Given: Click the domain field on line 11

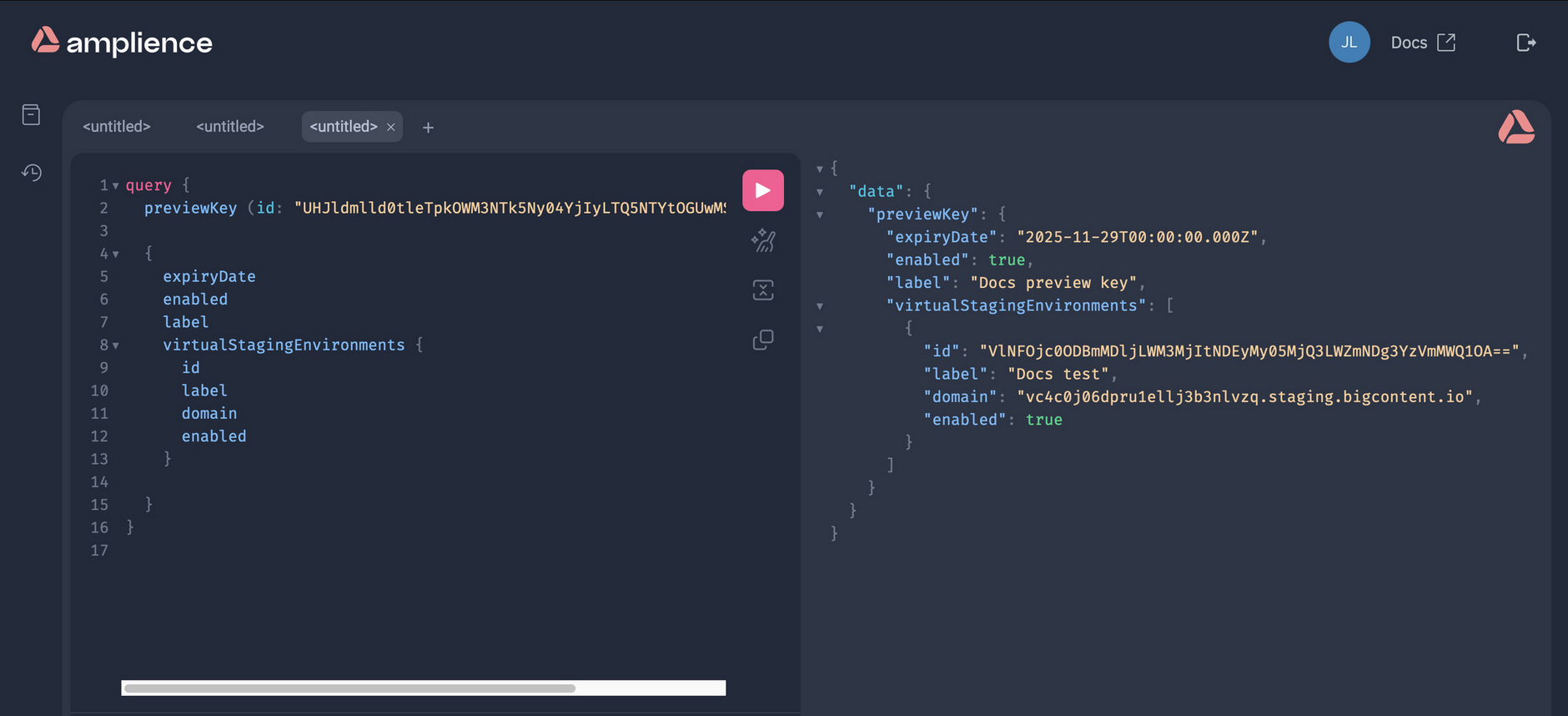Looking at the screenshot, I should [209, 413].
